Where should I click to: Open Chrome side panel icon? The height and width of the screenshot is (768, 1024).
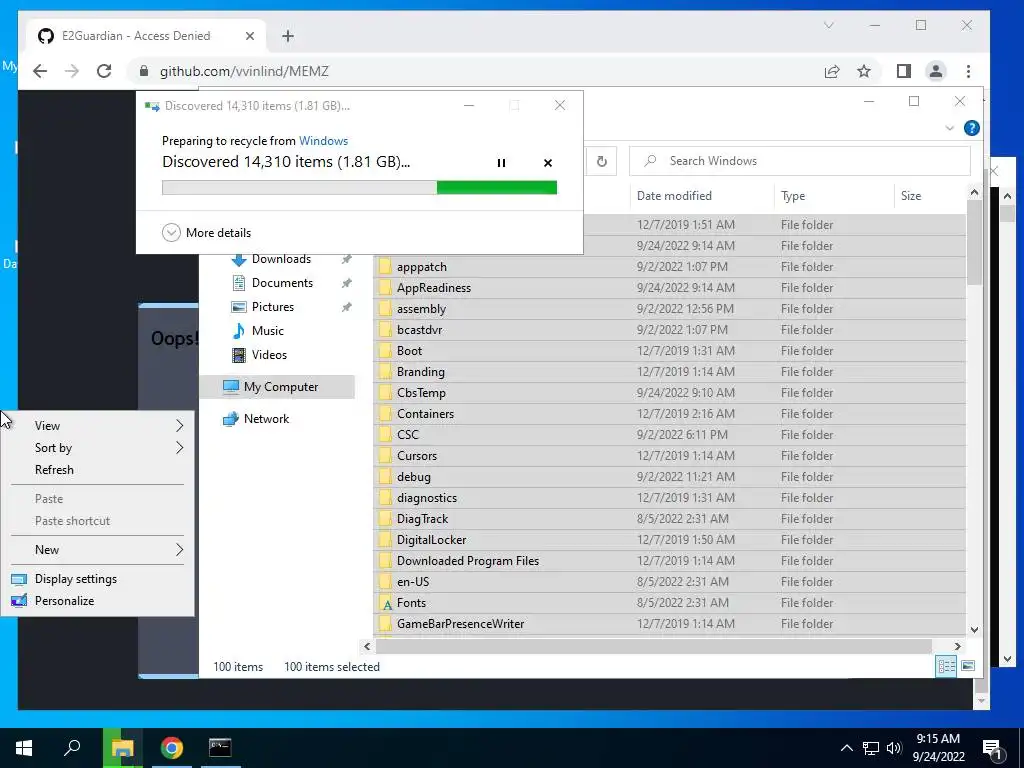point(903,71)
